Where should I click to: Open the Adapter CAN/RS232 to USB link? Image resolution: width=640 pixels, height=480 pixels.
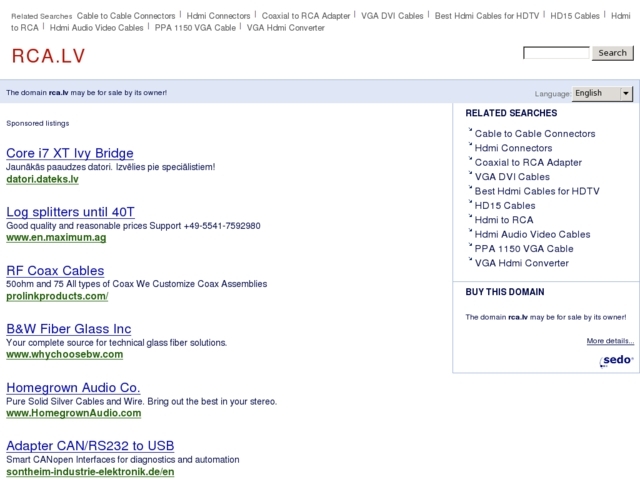coord(90,446)
